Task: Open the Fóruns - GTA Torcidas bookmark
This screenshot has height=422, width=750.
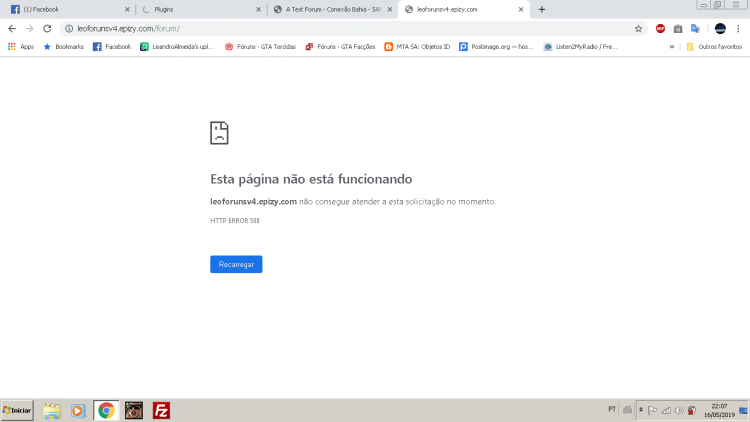Action: point(258,46)
